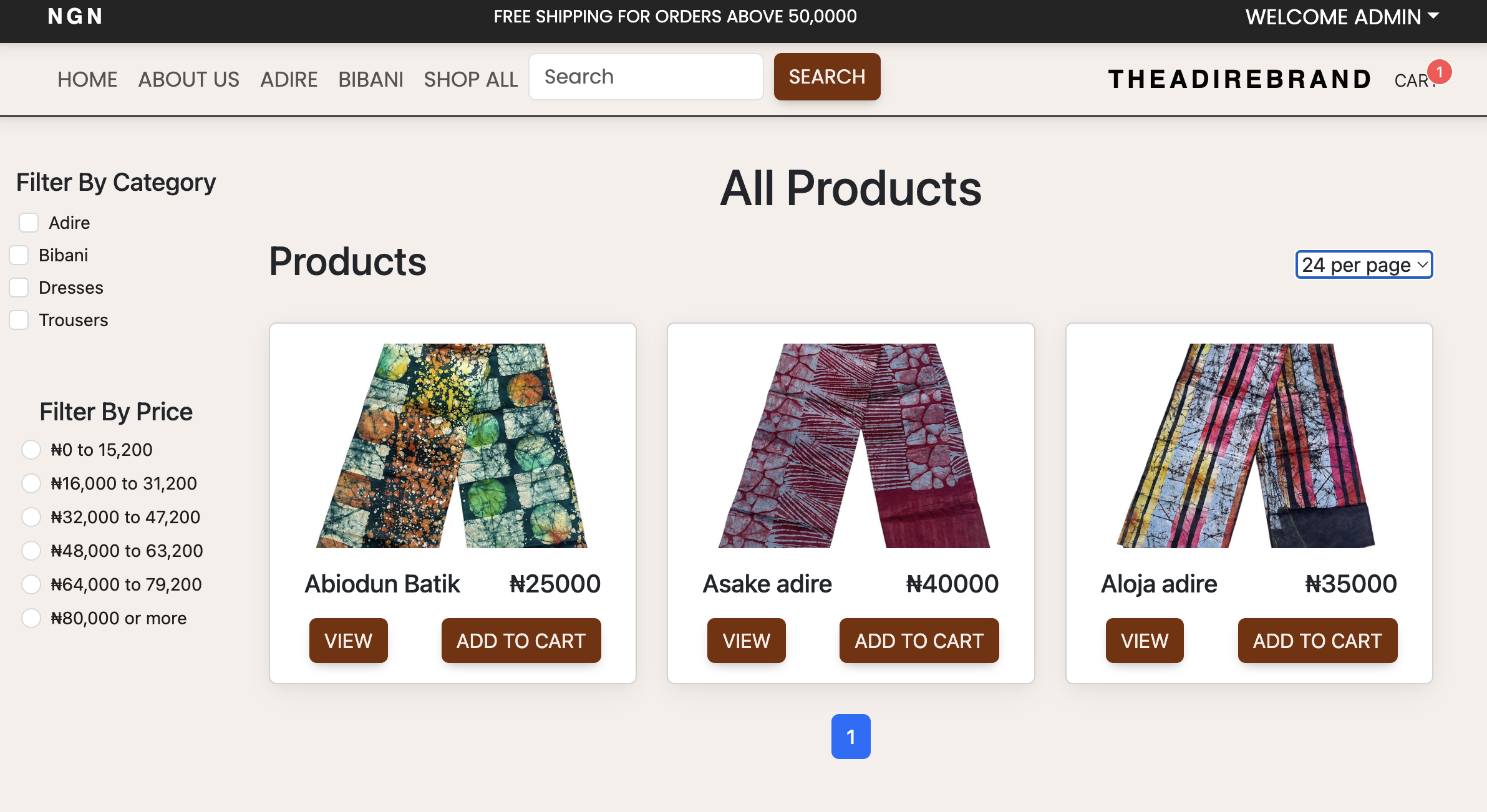1487x812 pixels.
Task: Add Asake adire to cart
Action: (919, 640)
